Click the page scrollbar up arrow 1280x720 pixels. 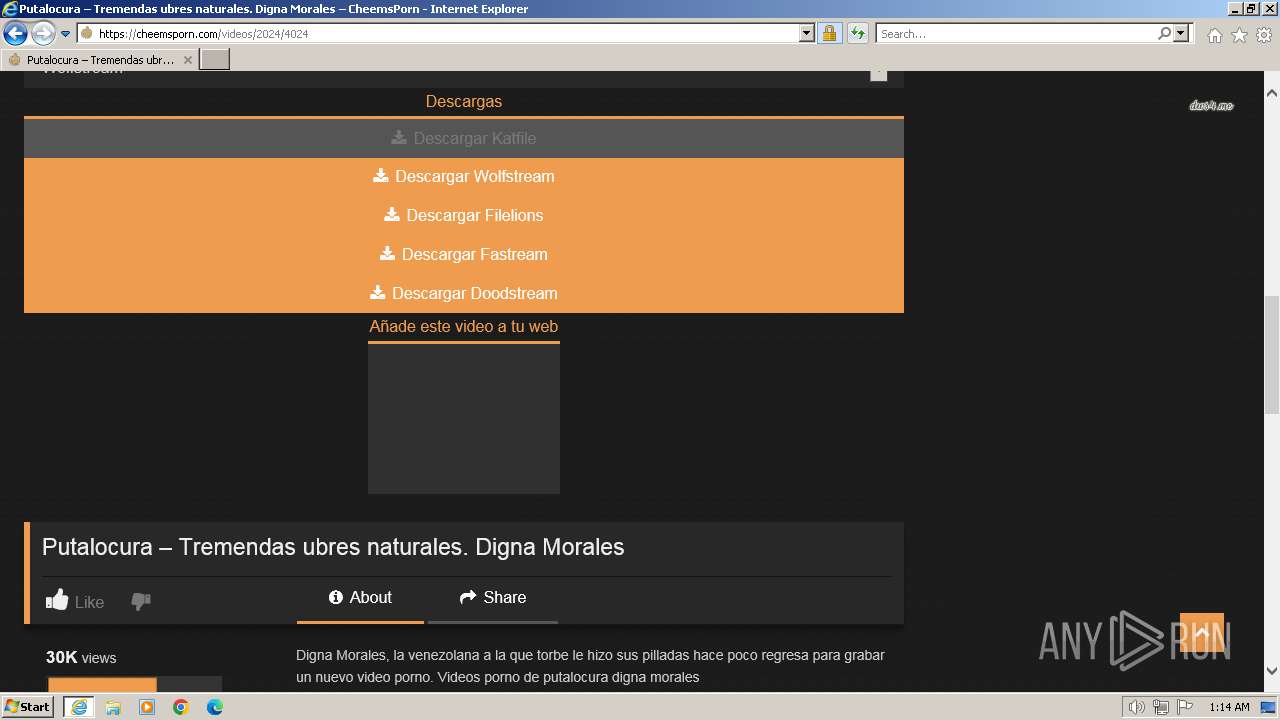coord(1272,92)
